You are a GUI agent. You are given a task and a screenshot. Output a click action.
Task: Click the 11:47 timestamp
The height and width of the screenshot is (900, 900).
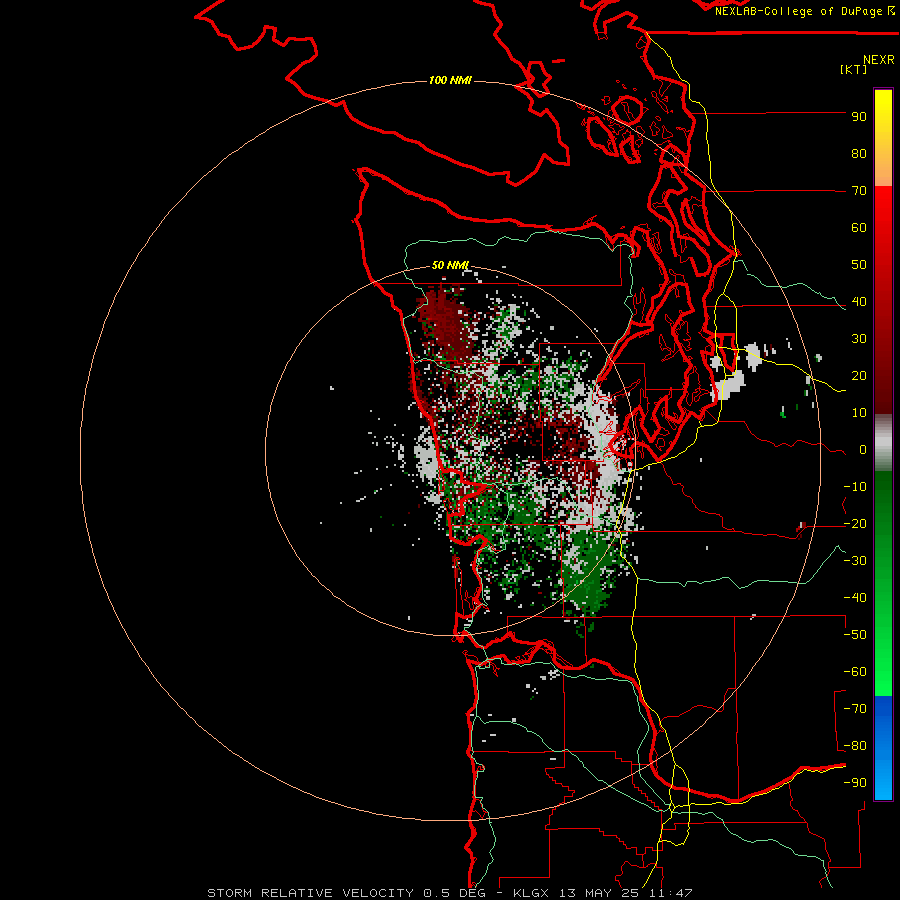[670, 893]
